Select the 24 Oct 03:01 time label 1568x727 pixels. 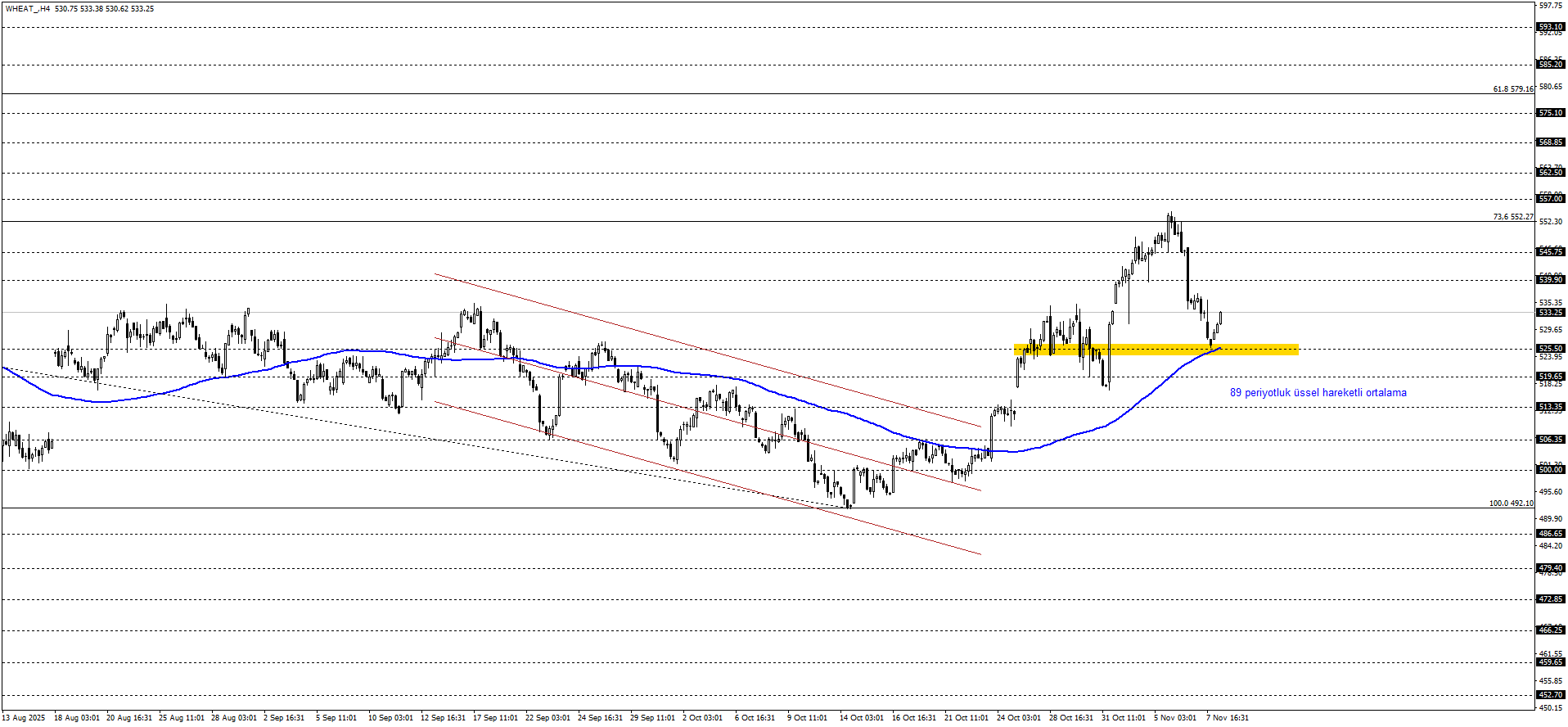coord(1018,718)
